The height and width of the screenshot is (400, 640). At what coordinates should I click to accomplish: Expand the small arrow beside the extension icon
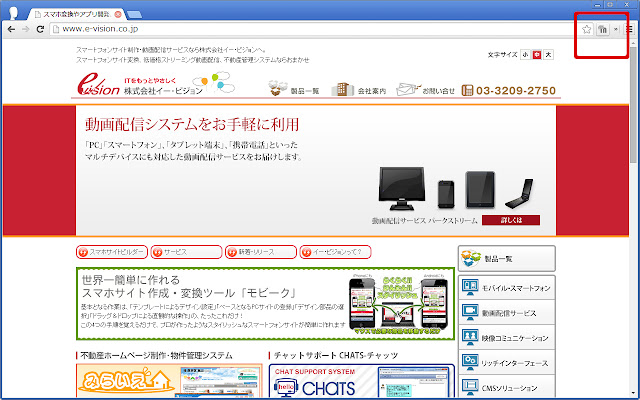click(616, 29)
